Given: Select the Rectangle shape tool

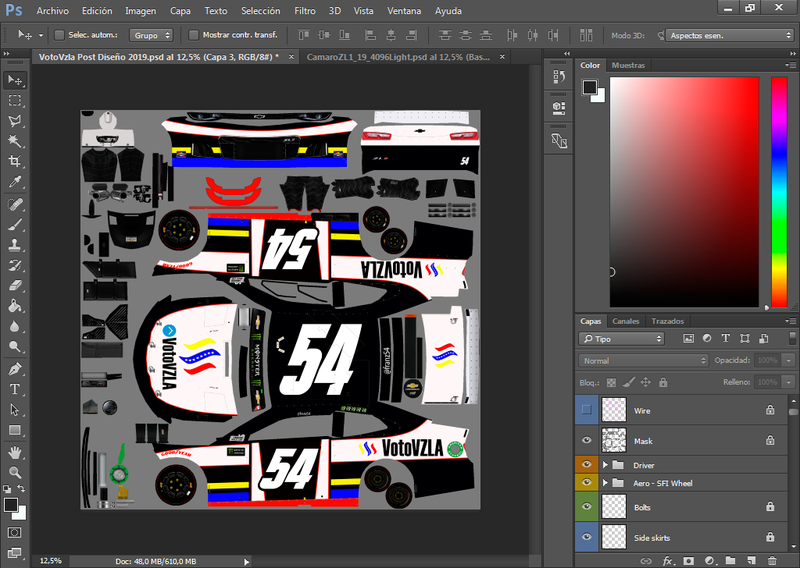Looking at the screenshot, I should click(15, 430).
